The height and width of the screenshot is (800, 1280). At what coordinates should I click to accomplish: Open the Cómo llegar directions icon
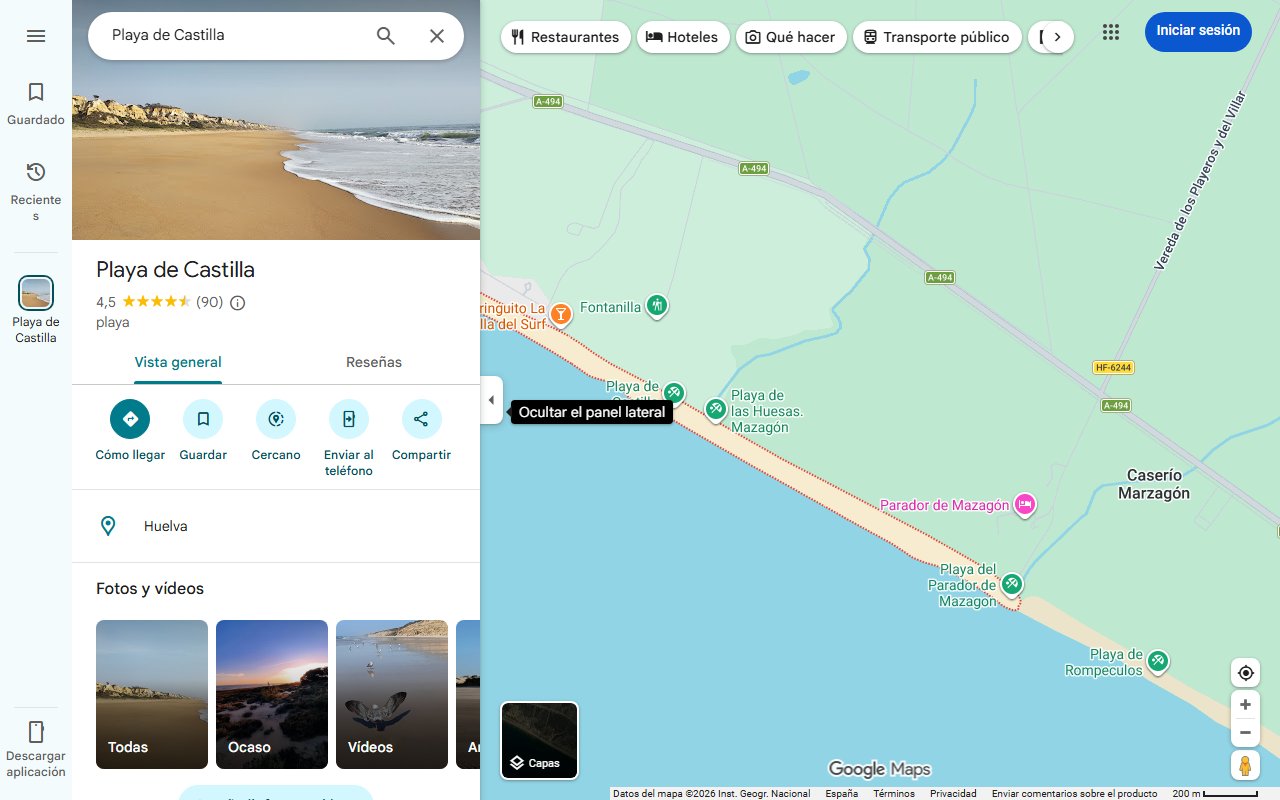(129, 418)
